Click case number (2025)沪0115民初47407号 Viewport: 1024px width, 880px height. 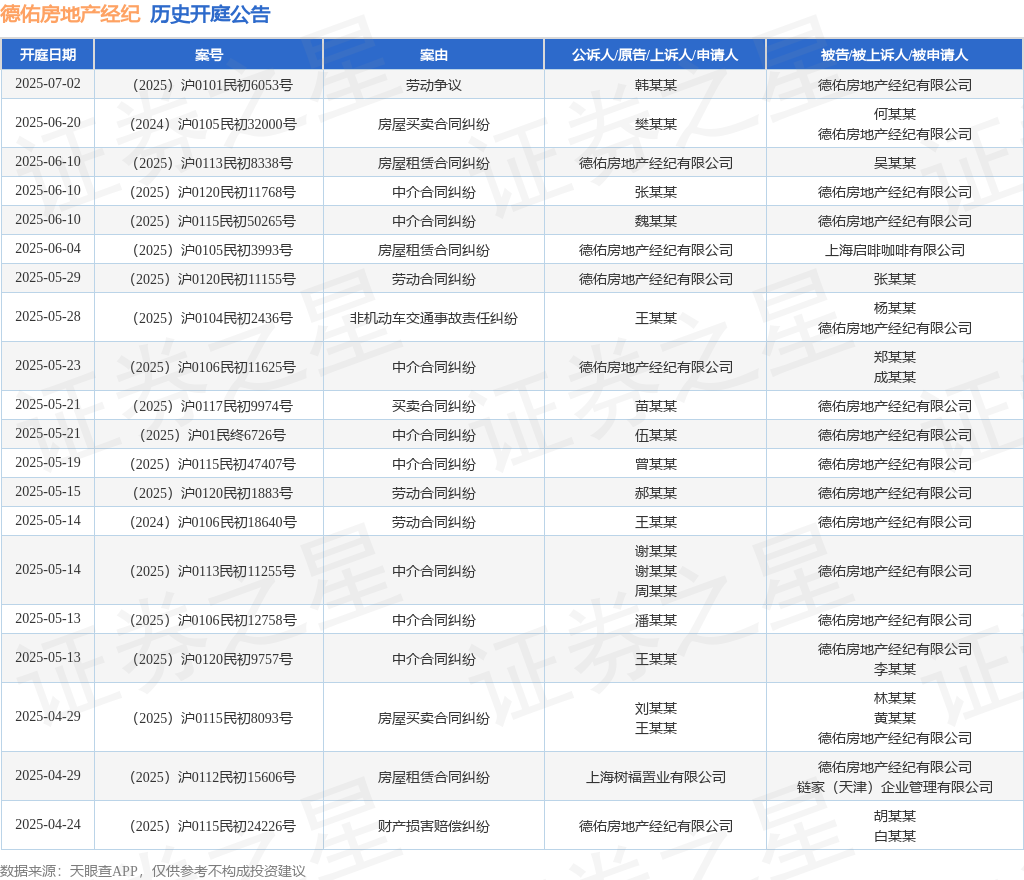pyautogui.click(x=212, y=465)
